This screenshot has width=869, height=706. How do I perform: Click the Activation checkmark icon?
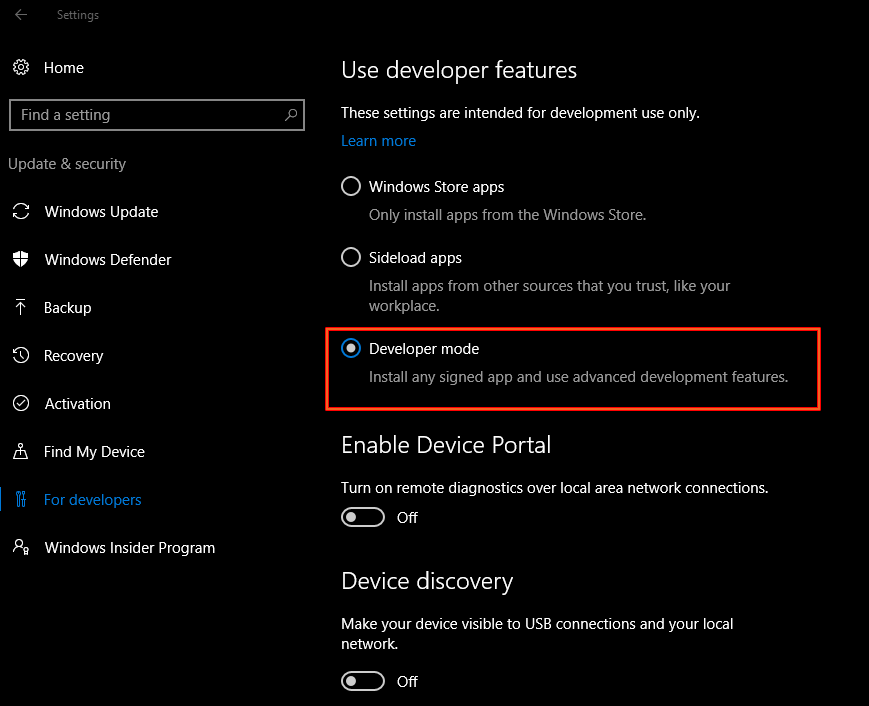(x=21, y=403)
